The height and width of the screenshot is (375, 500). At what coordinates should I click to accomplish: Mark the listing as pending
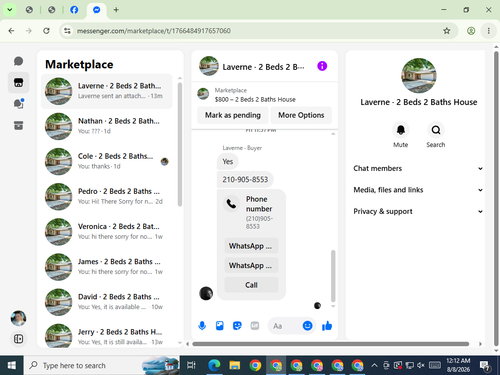[x=233, y=115]
